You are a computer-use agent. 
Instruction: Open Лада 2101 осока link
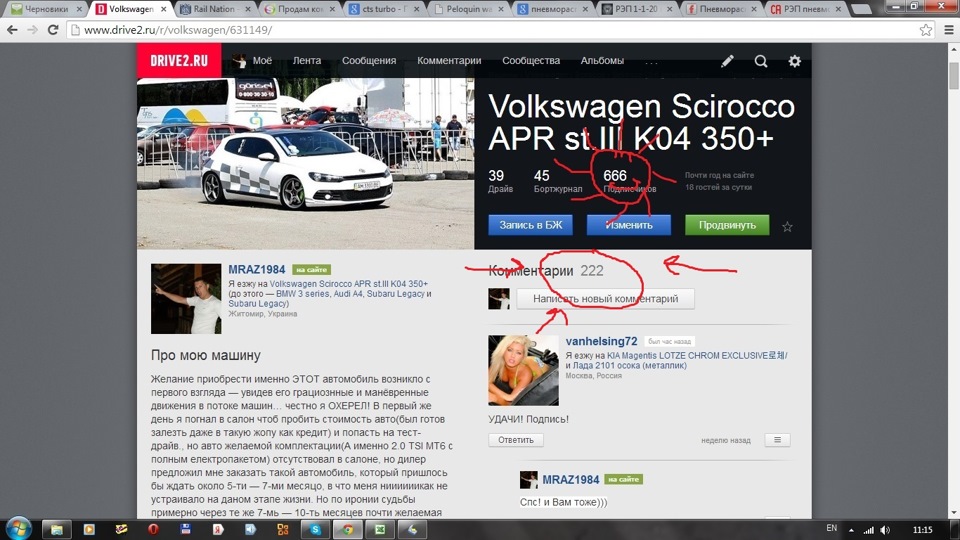click(629, 366)
